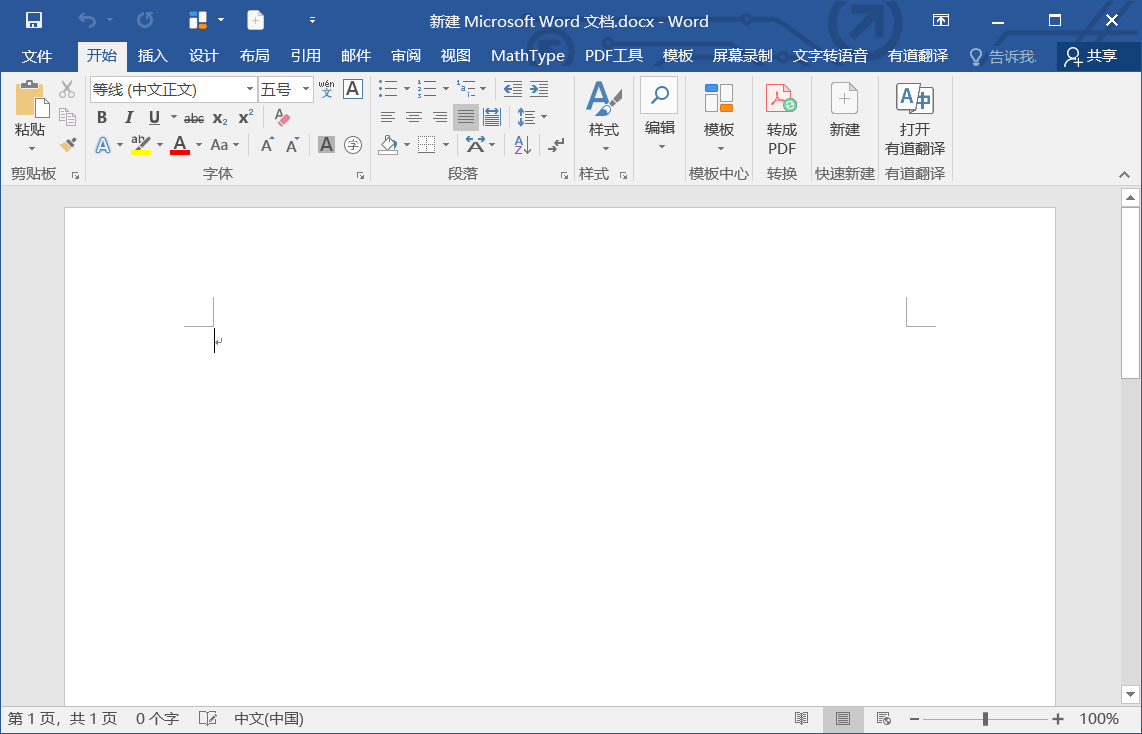This screenshot has height=734, width=1142.
Task: Switch to the 布局 Layout tab
Action: click(254, 56)
